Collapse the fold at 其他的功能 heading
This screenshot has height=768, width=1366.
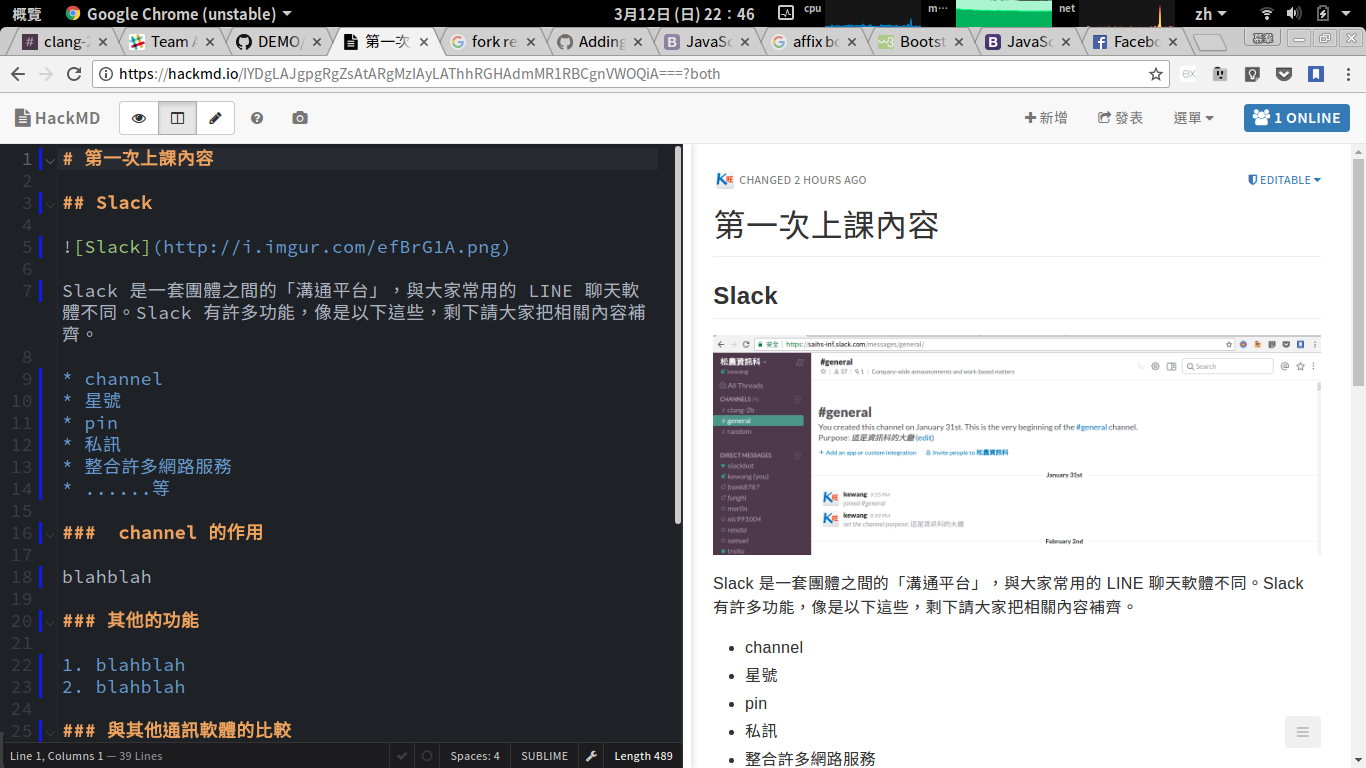[50, 622]
